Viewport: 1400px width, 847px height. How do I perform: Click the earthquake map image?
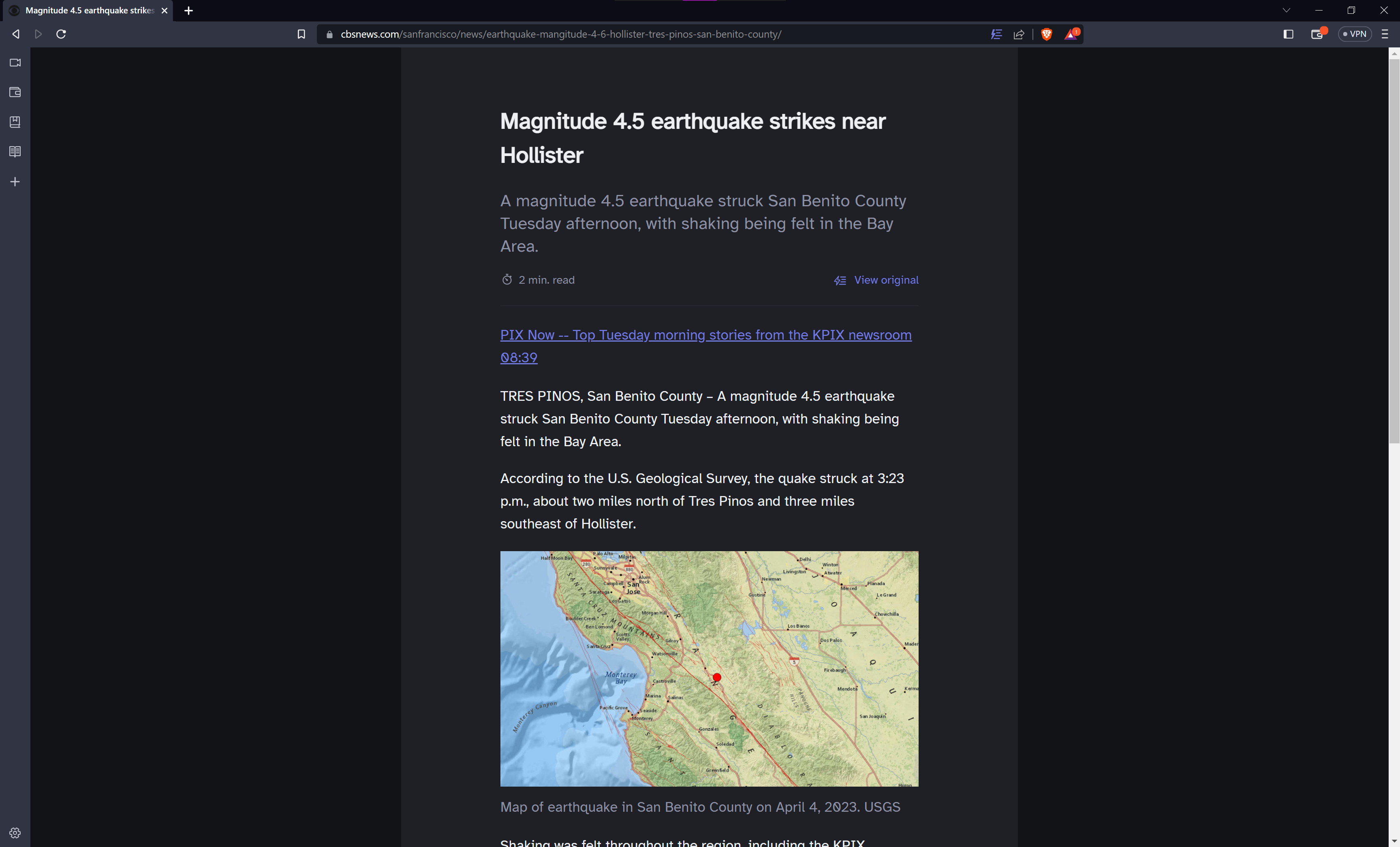point(709,669)
